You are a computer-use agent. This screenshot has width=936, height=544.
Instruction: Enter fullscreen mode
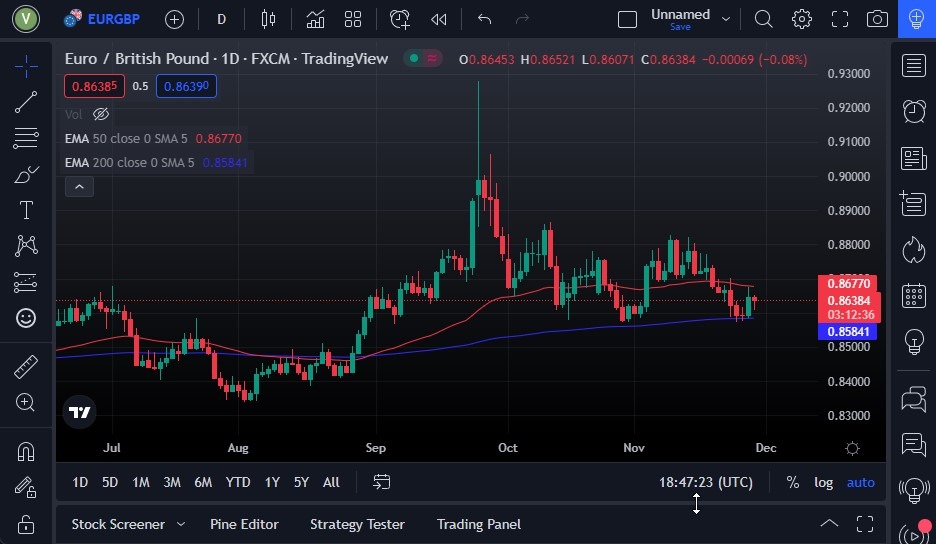(x=840, y=20)
